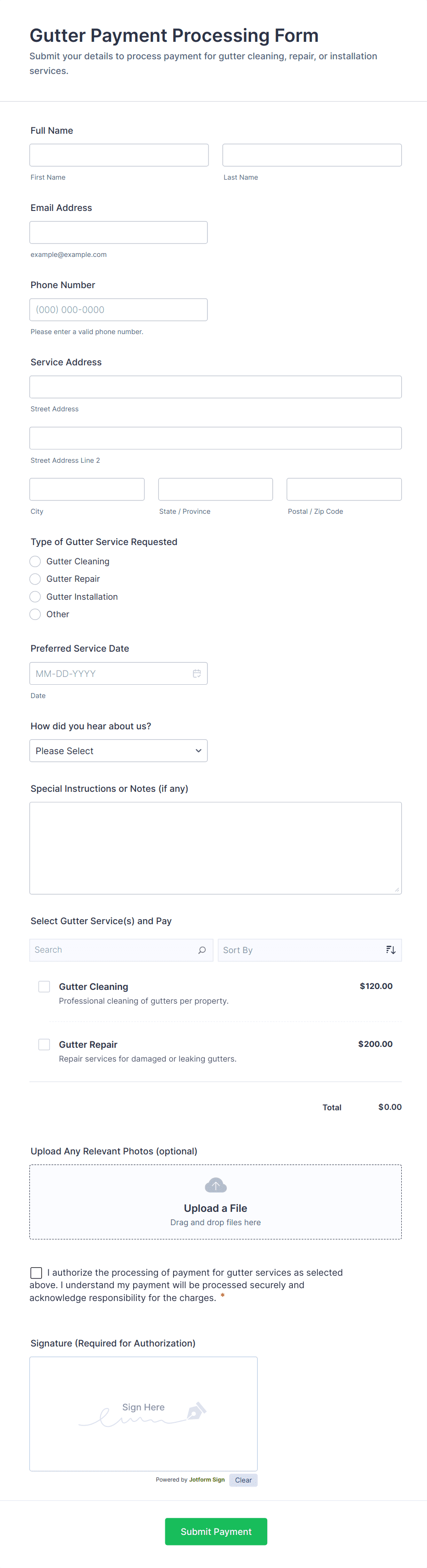Viewport: 427px width, 1568px height.
Task: Clear the signature field
Action: click(243, 1480)
